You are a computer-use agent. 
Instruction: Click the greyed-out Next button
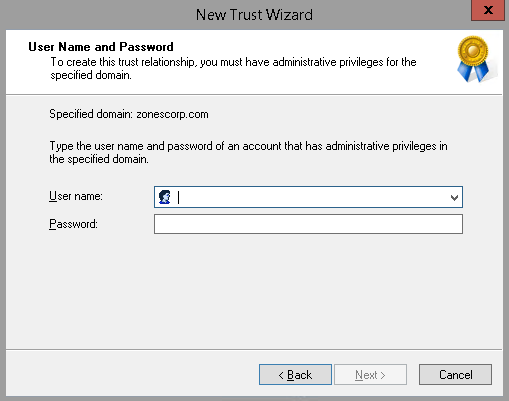pyautogui.click(x=370, y=375)
